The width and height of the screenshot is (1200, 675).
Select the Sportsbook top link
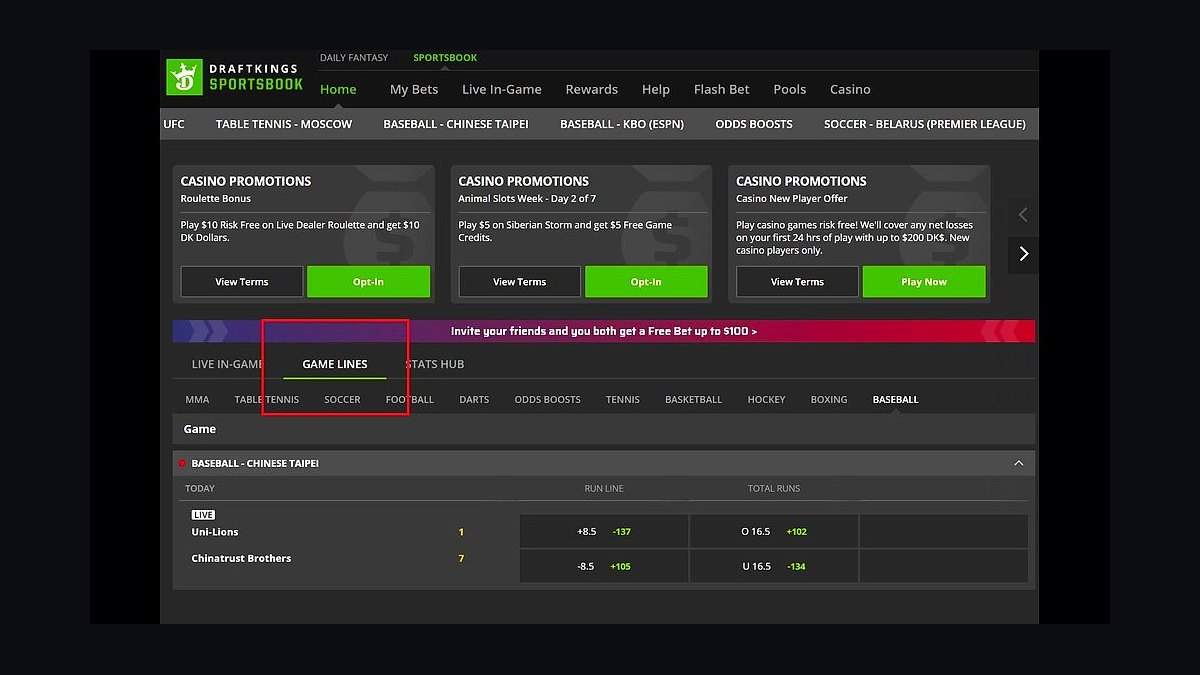point(445,58)
